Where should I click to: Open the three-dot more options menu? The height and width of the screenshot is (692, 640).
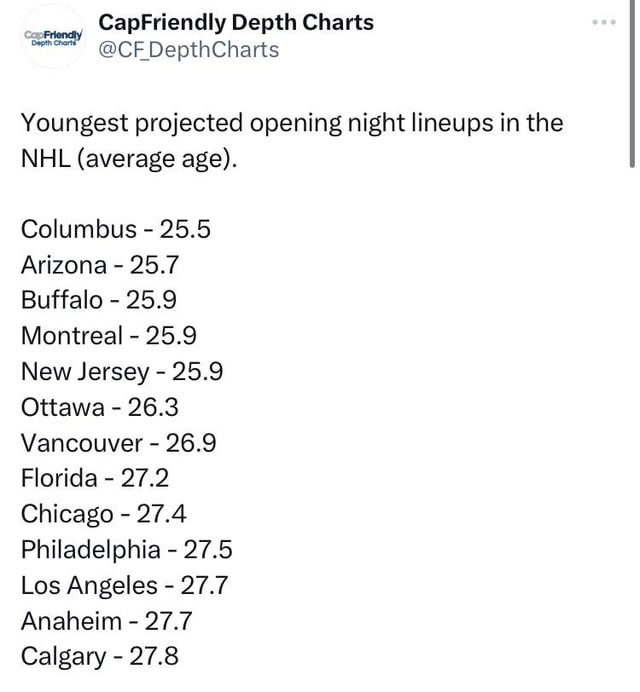coord(602,22)
